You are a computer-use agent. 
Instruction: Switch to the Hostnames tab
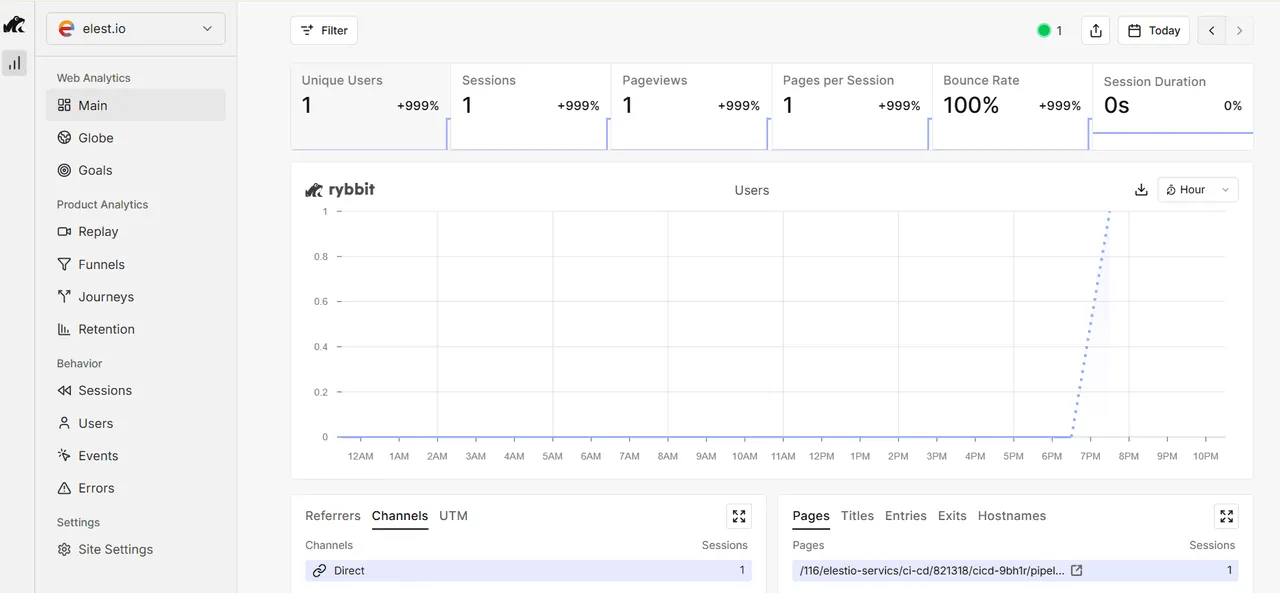click(x=1012, y=516)
